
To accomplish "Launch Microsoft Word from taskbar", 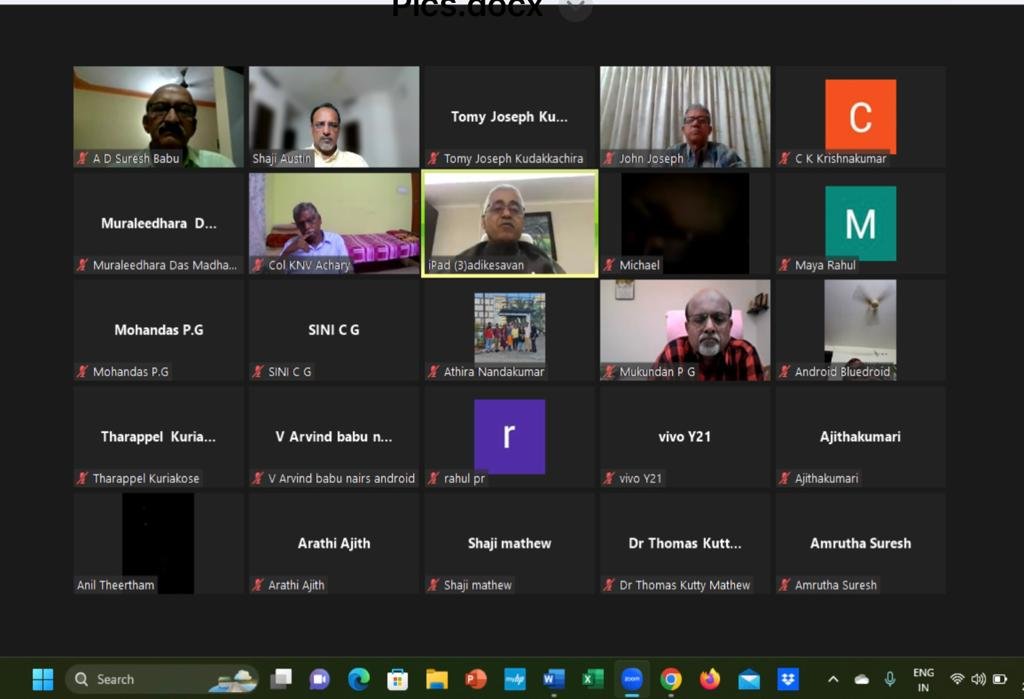I will tap(553, 679).
